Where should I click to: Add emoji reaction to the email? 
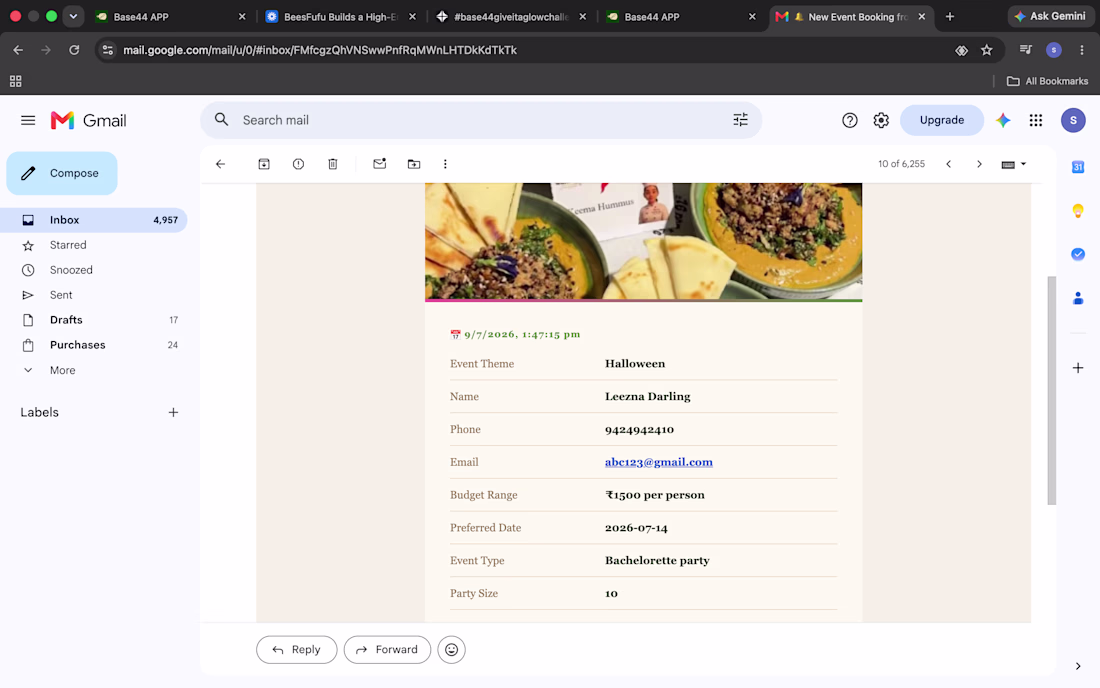[x=451, y=649]
